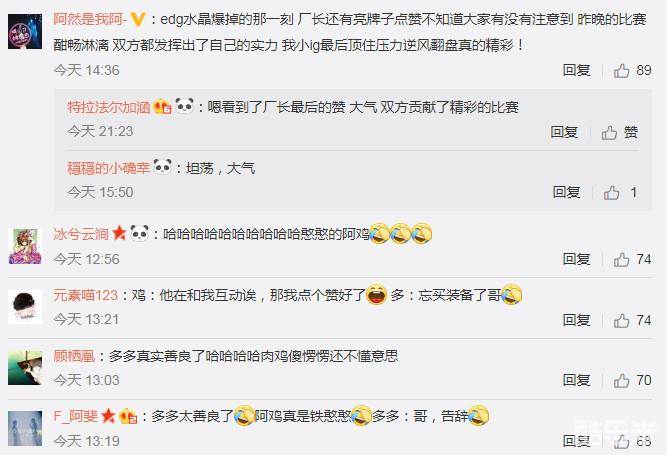Reply to 顾栖凰's comment at 13:03

(576, 380)
